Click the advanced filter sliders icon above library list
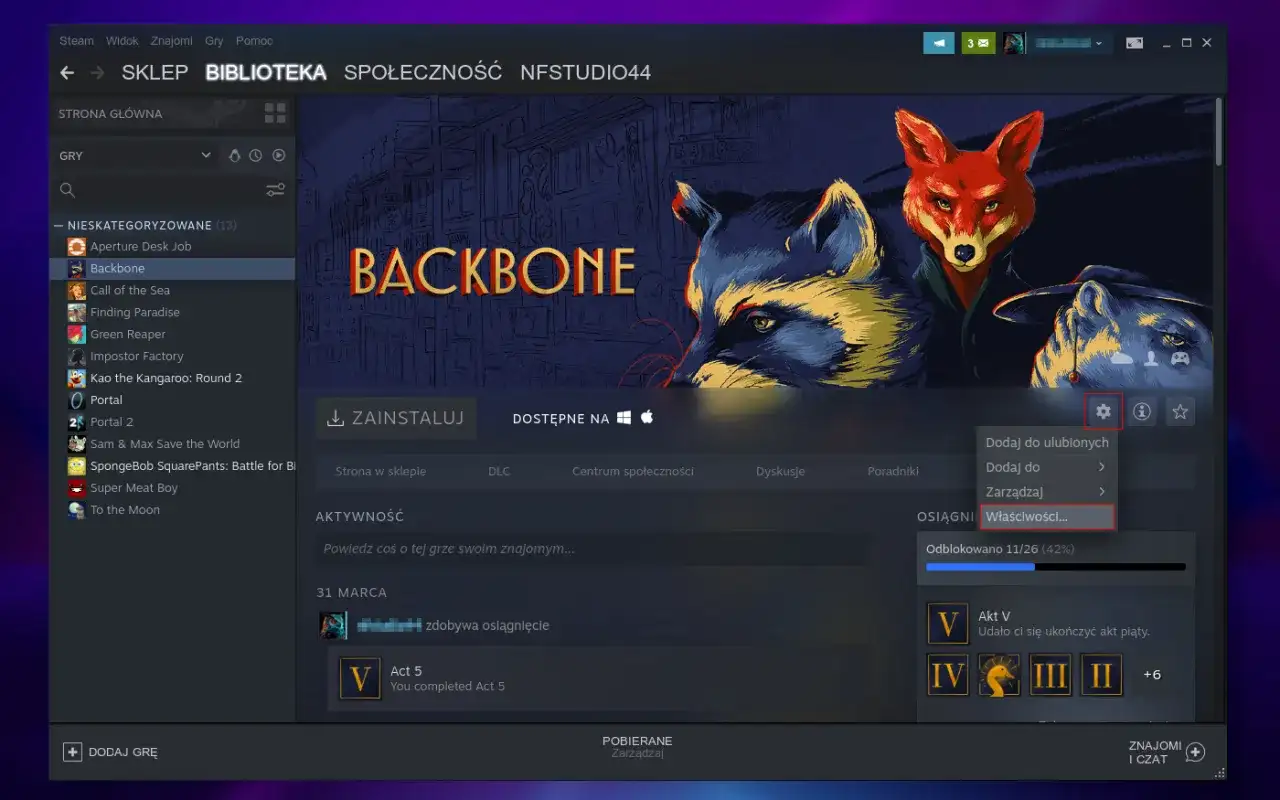 (x=275, y=190)
